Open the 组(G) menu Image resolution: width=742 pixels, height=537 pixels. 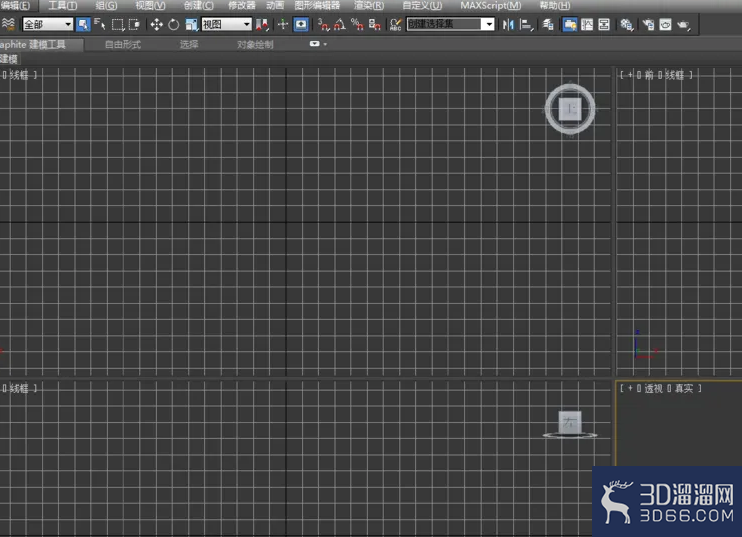(106, 6)
